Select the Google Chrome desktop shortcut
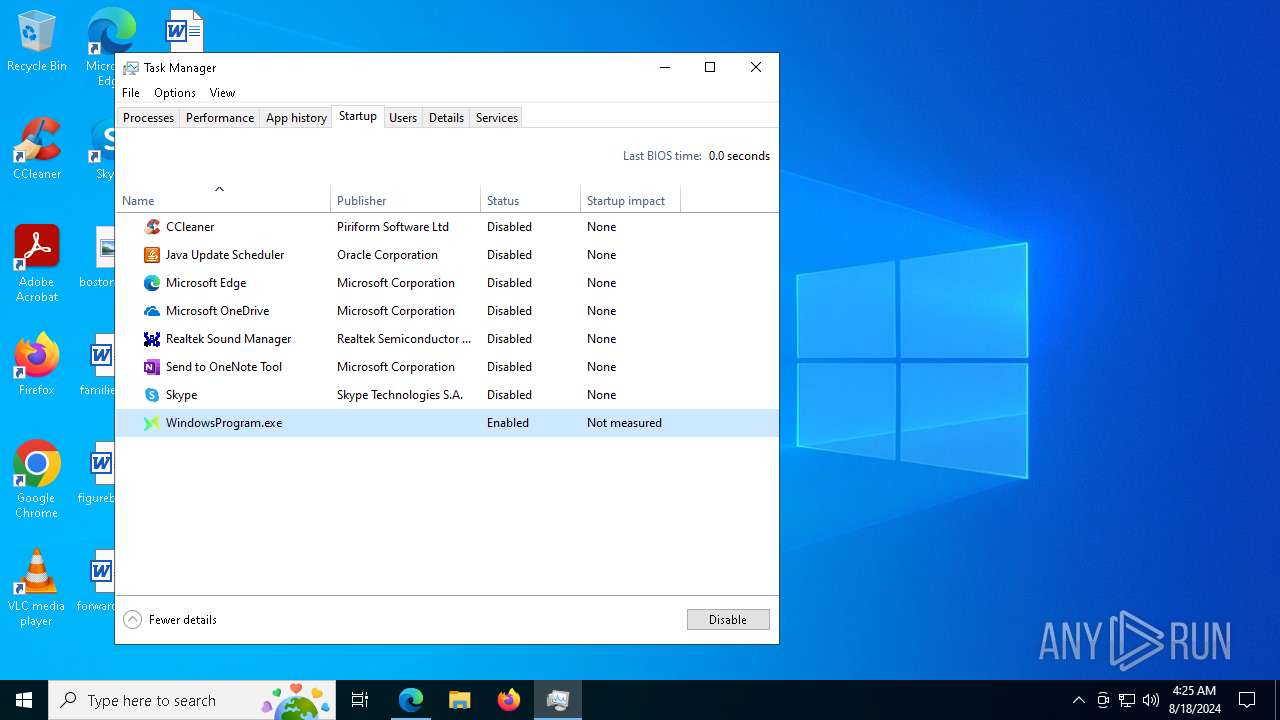1280x720 pixels. [37, 480]
